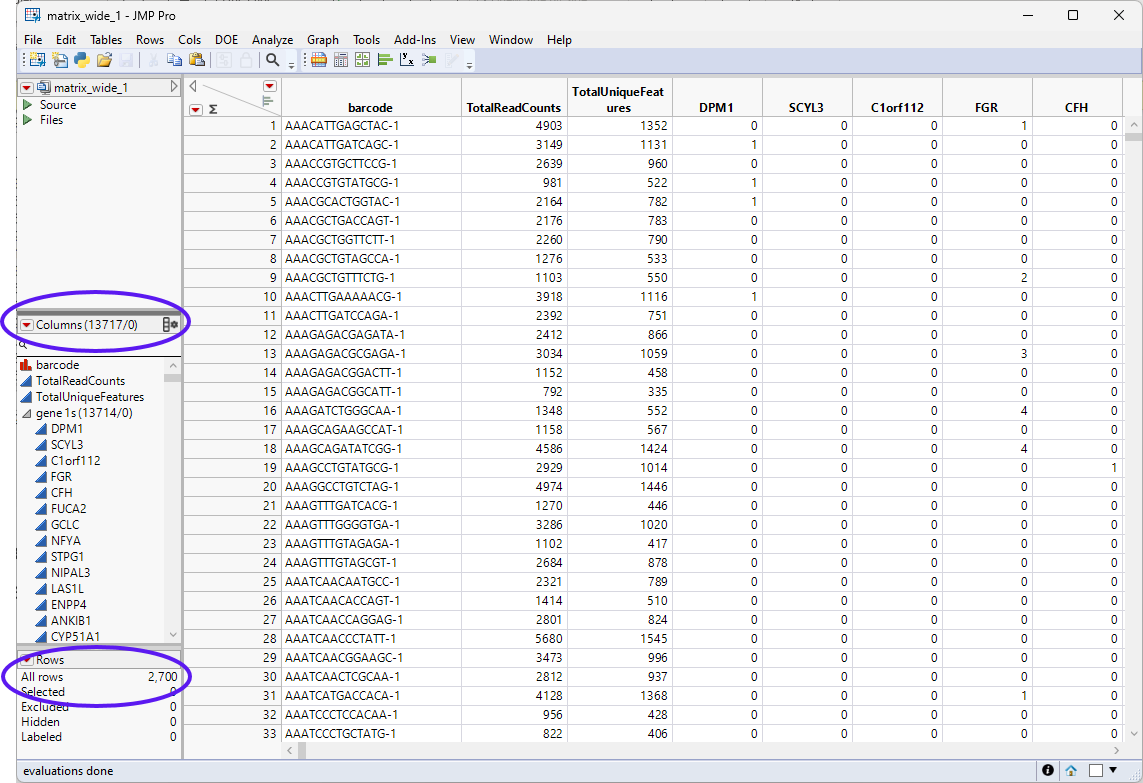Click the Python script toolbar icon
This screenshot has height=783, width=1143.
[82, 60]
